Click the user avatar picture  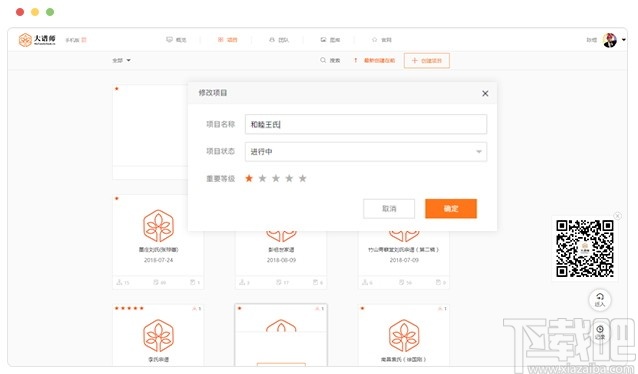tap(610, 40)
